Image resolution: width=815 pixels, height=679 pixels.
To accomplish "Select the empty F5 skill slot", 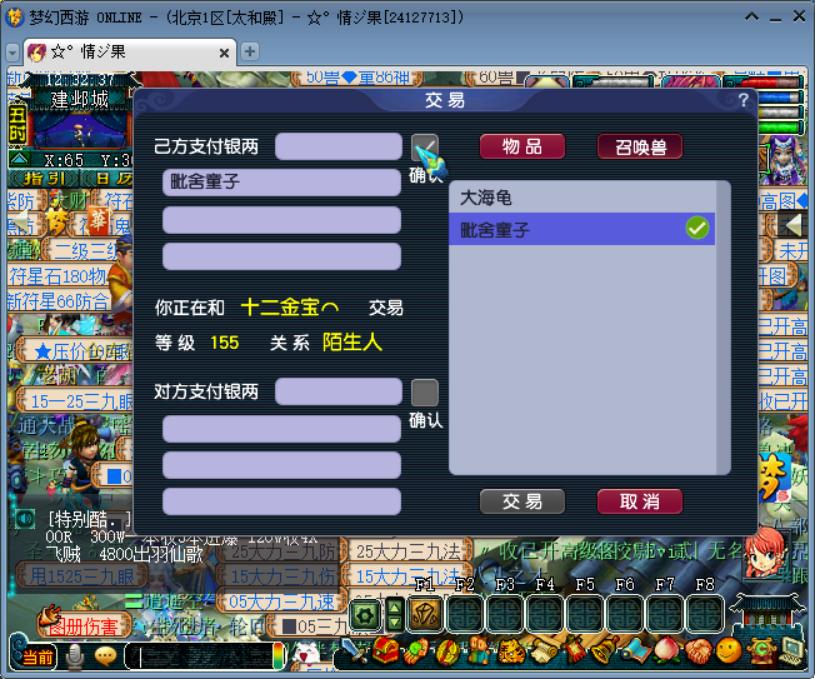I will click(585, 613).
